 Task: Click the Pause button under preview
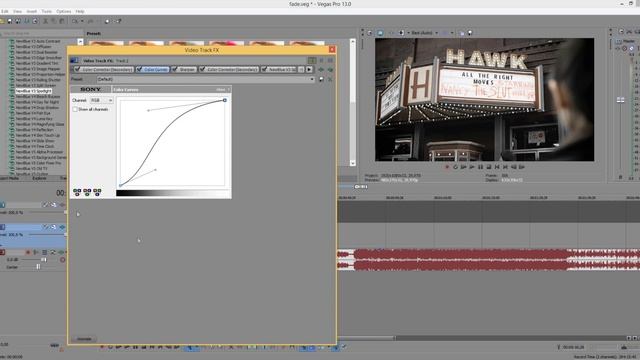pyautogui.click(x=480, y=167)
